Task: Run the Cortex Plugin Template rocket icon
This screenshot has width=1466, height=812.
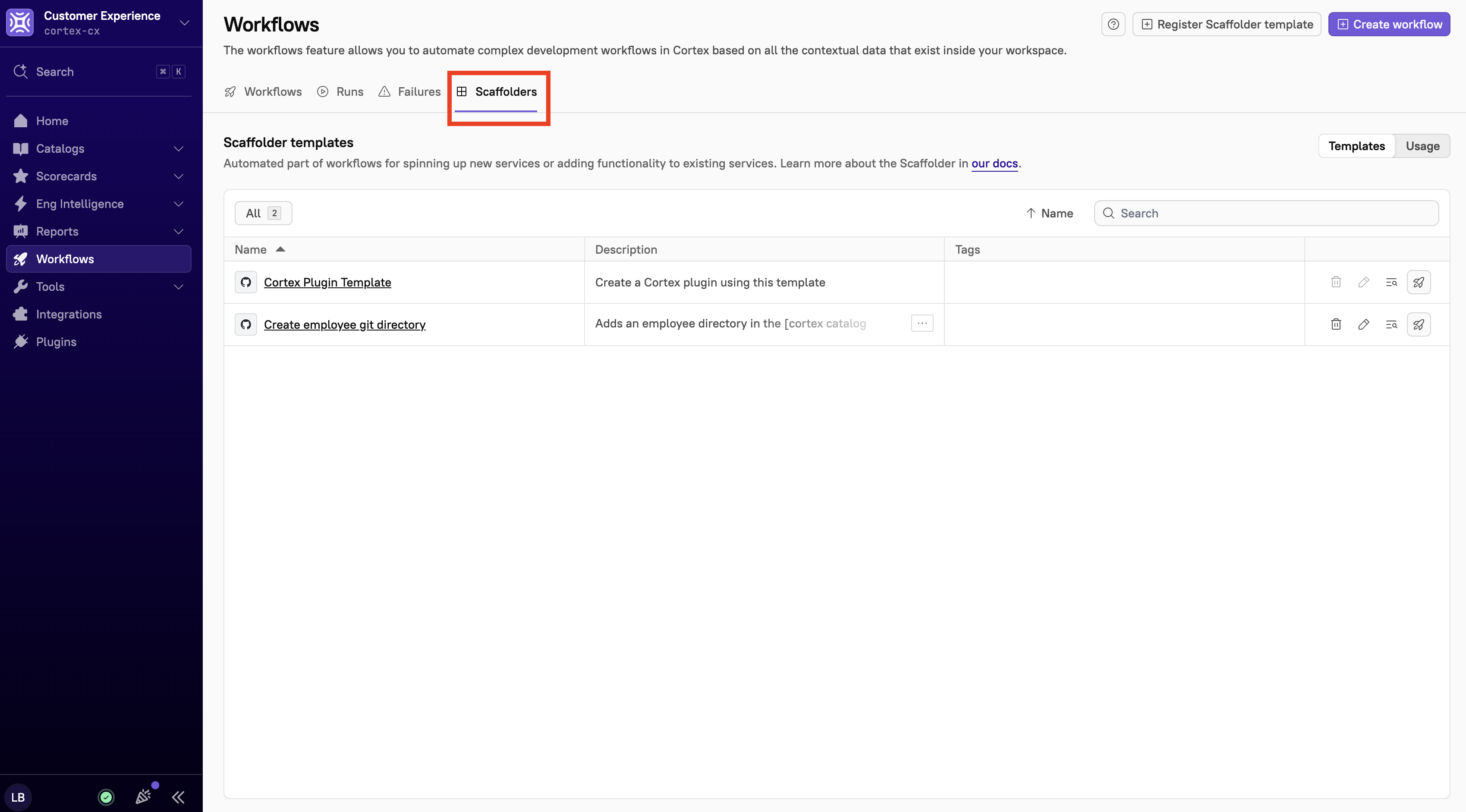Action: (x=1419, y=282)
